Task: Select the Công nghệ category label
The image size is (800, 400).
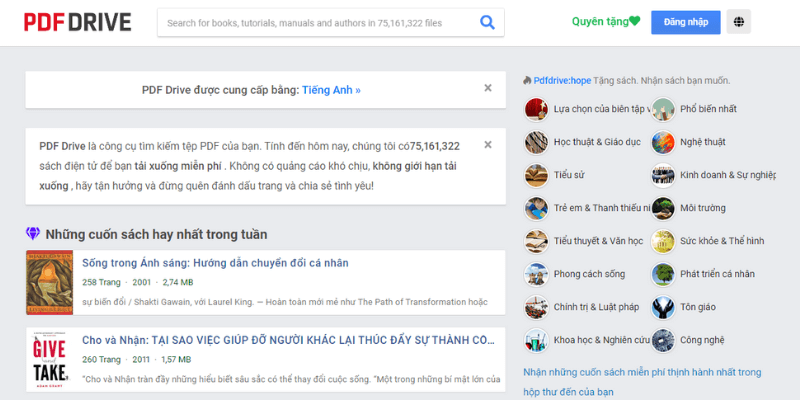Action: 702,340
